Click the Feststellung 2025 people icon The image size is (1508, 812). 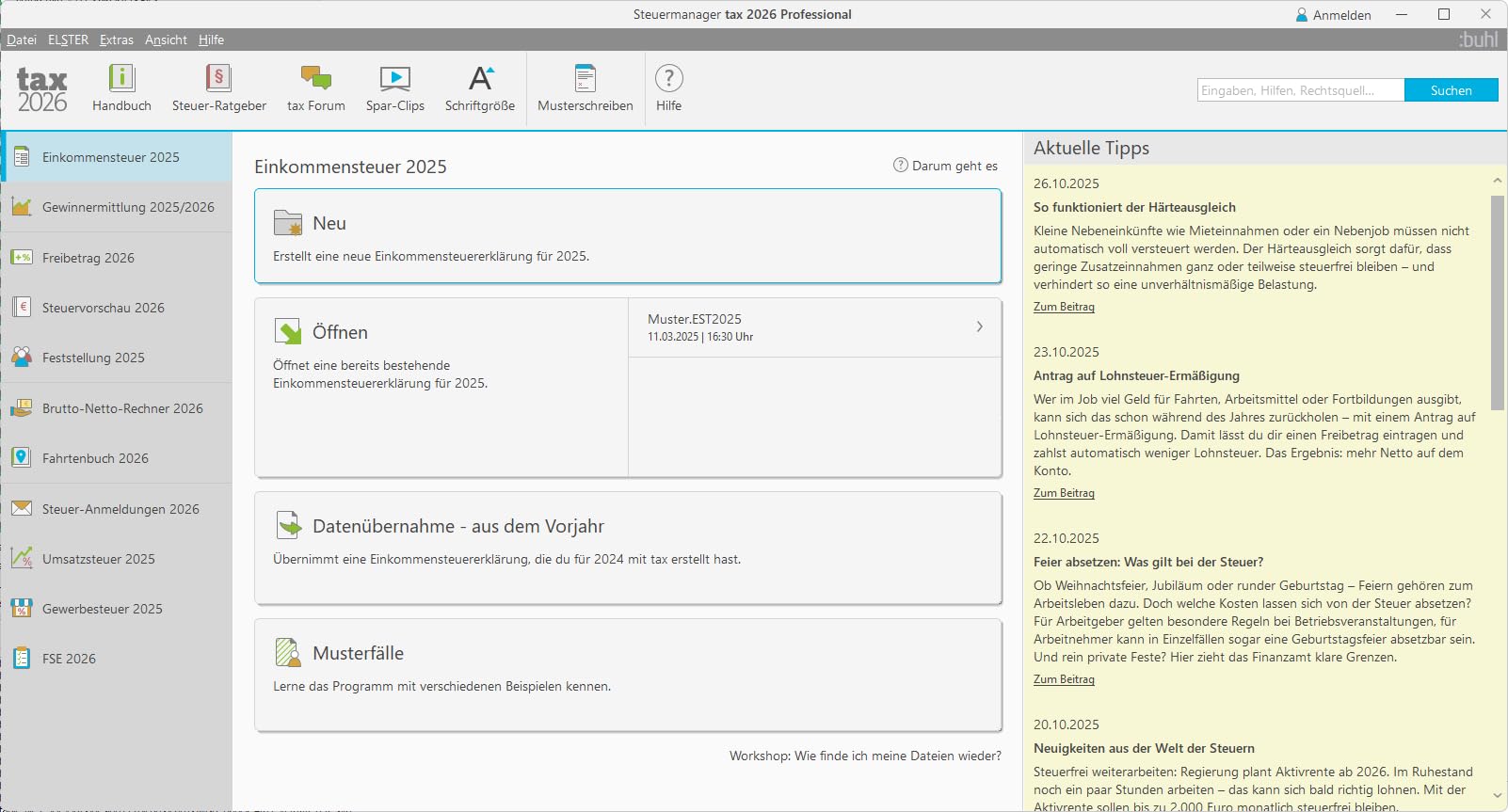tap(22, 358)
